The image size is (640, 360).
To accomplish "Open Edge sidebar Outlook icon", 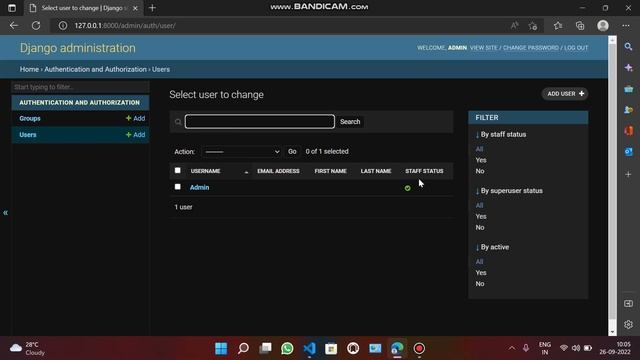I will [x=629, y=152].
